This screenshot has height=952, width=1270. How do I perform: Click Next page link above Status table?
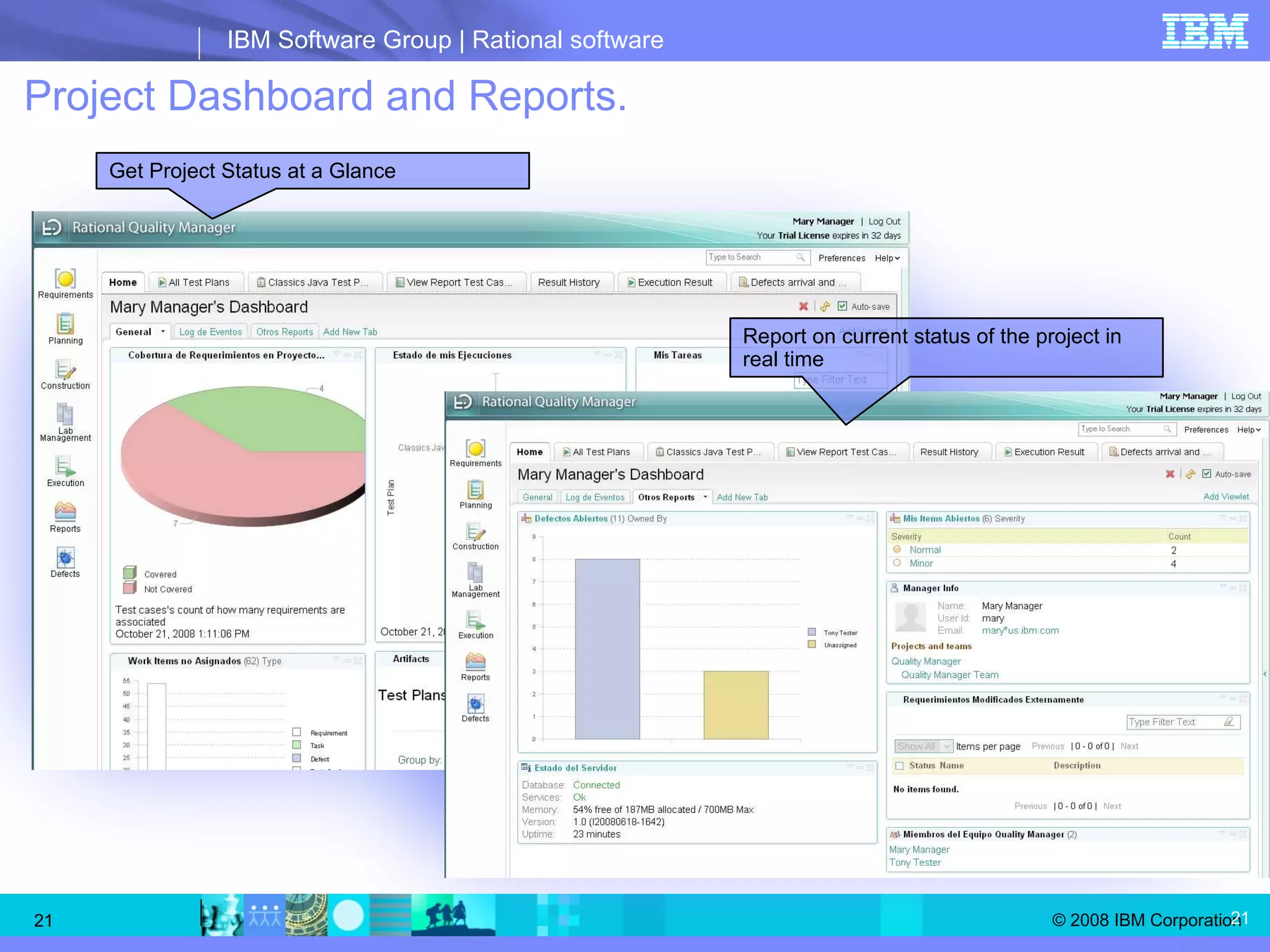pos(1129,746)
